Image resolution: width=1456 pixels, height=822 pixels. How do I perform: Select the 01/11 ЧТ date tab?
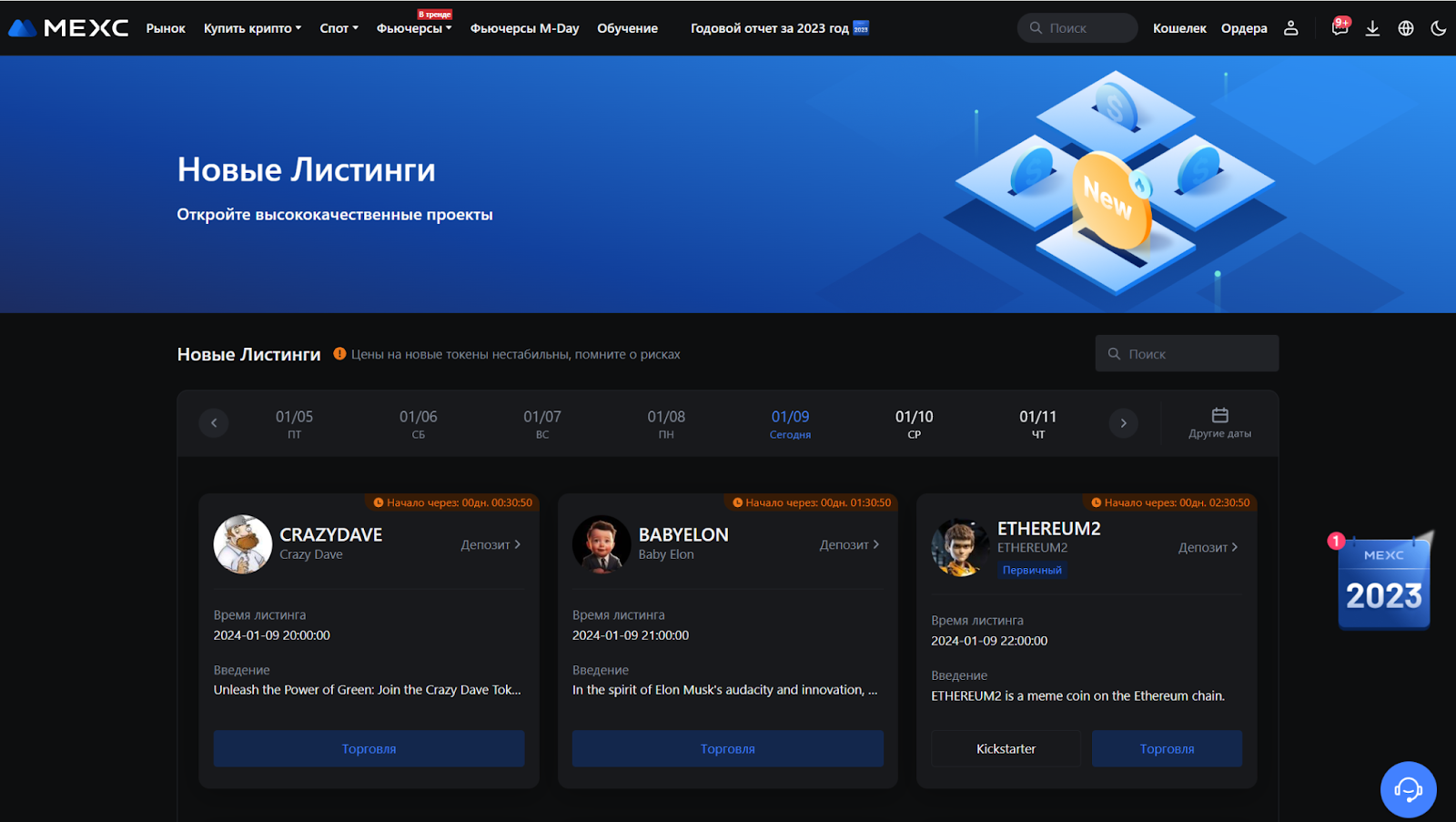[x=1038, y=424]
